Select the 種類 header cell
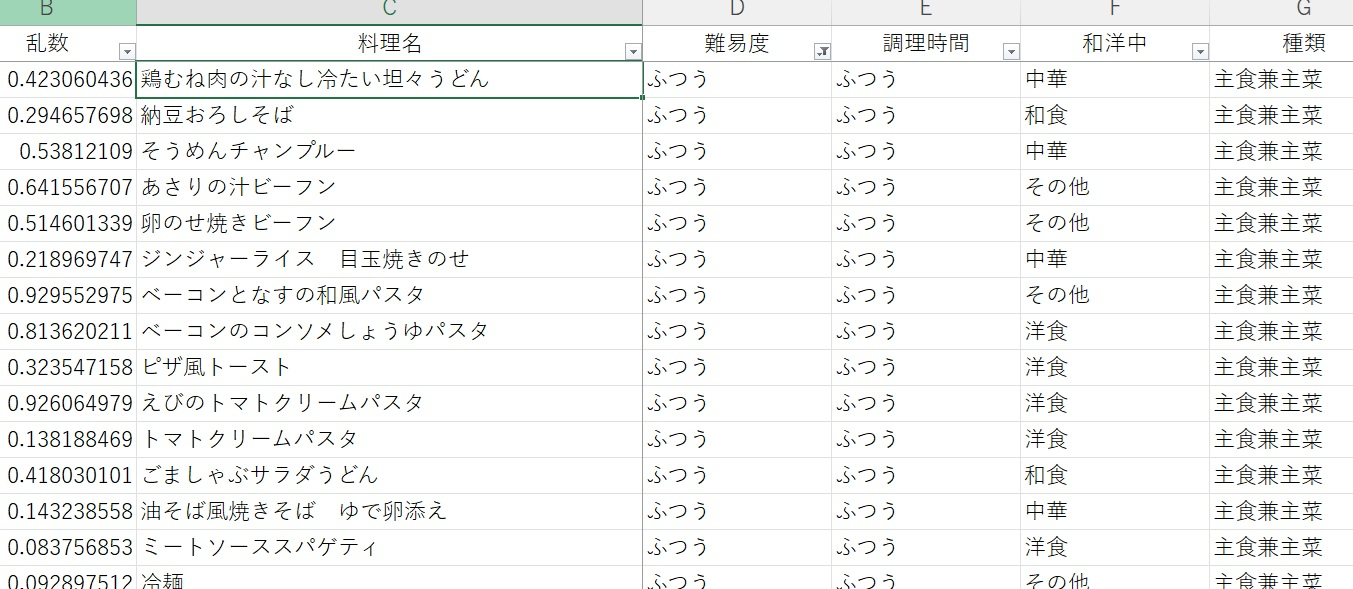1353x589 pixels. pos(1281,44)
